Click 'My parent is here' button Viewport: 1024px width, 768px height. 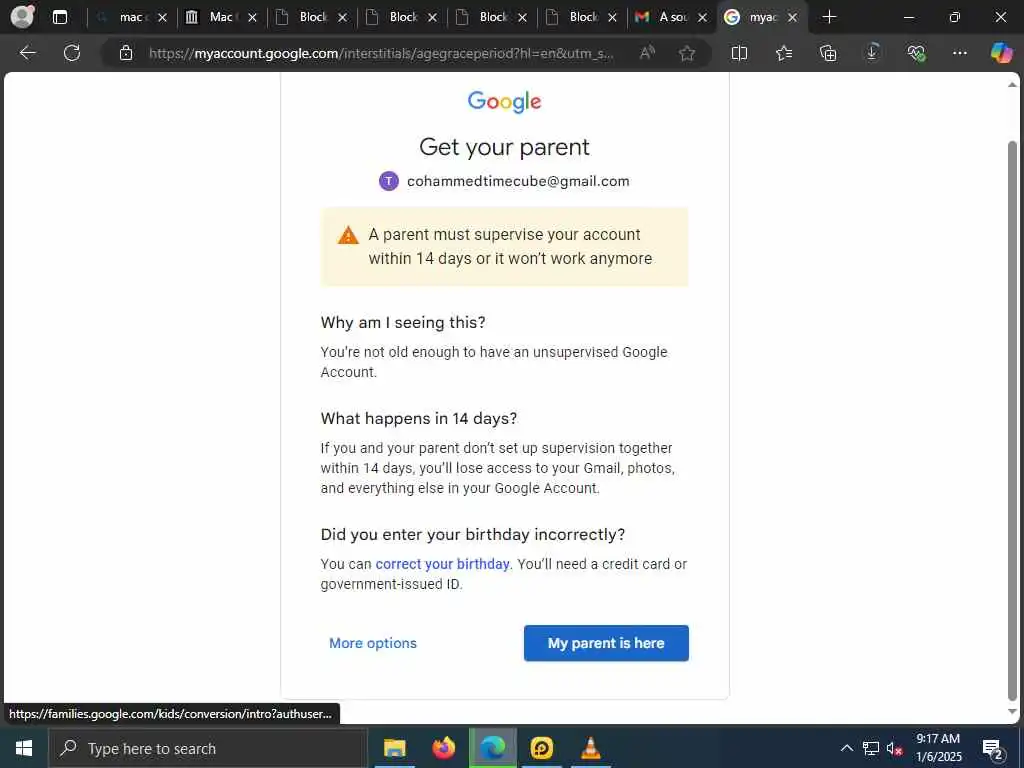[x=606, y=643]
